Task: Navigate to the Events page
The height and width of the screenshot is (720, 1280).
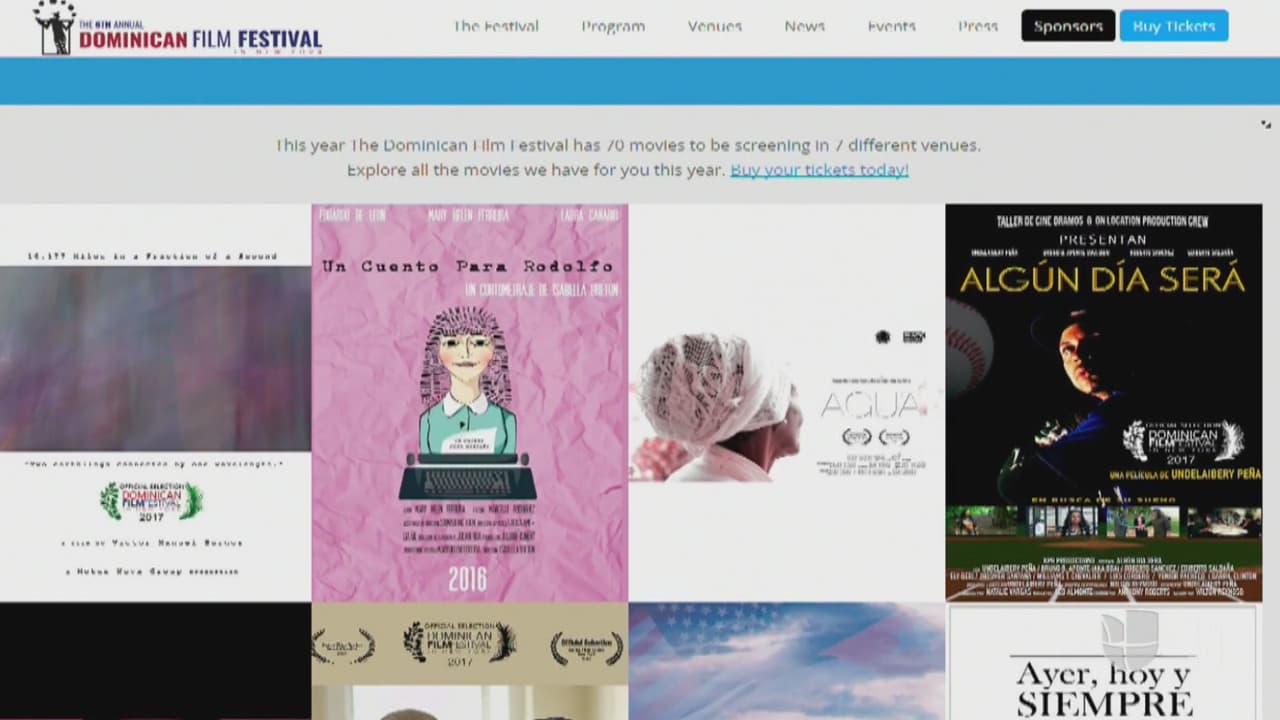Action: (891, 26)
